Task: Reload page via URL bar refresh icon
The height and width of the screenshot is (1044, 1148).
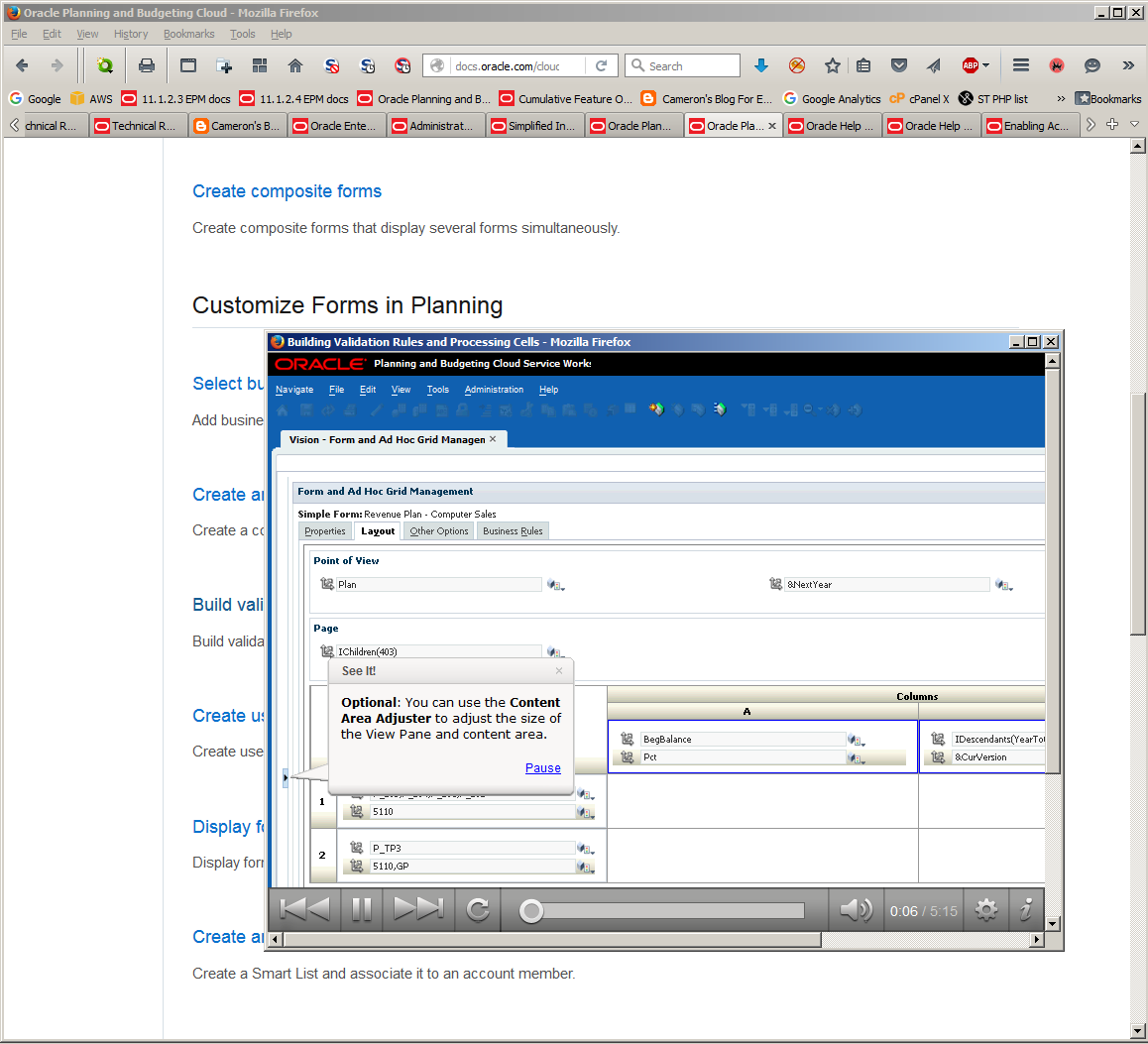Action: [601, 65]
